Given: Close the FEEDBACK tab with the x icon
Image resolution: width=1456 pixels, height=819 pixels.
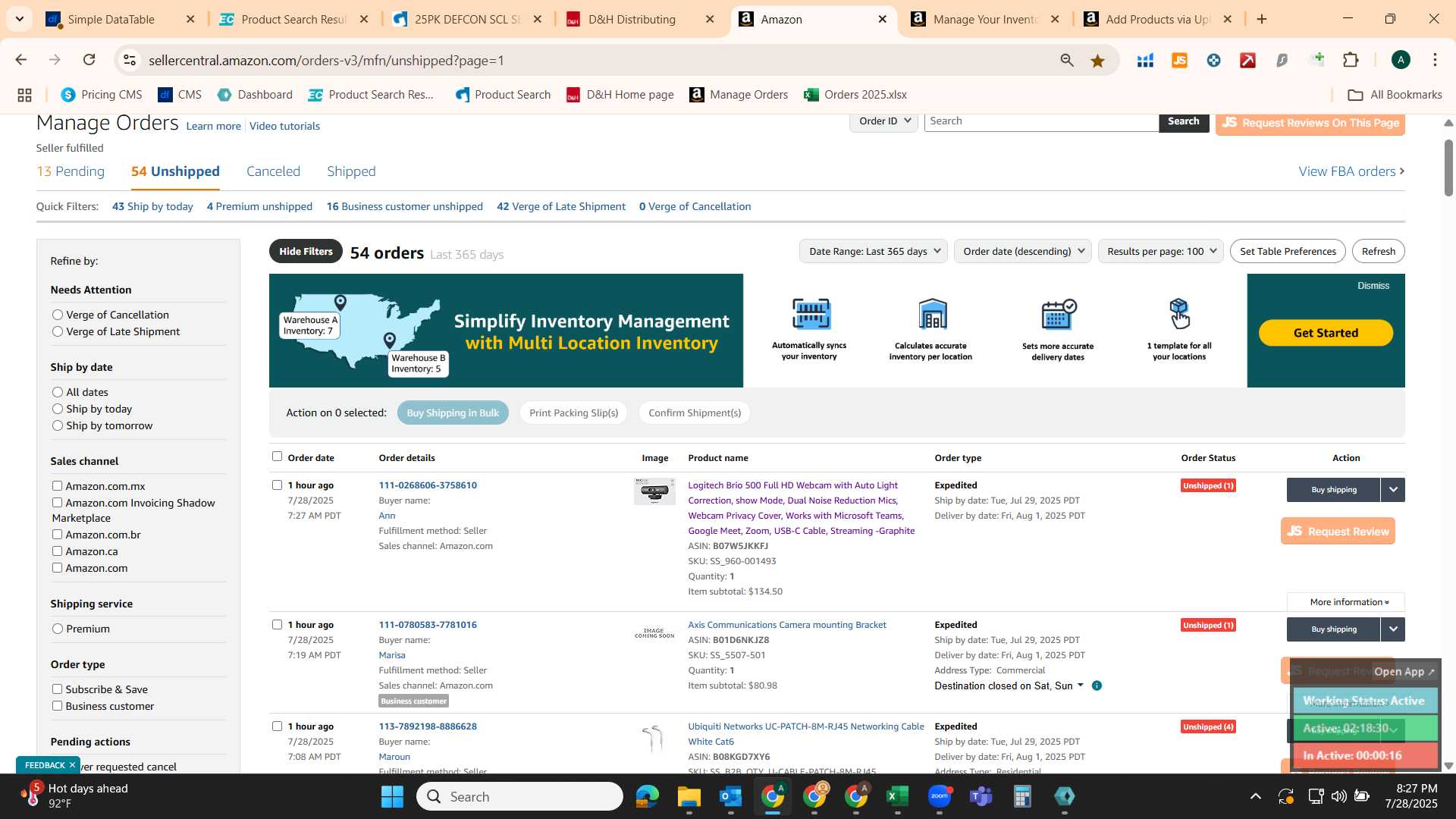Looking at the screenshot, I should pyautogui.click(x=72, y=765).
